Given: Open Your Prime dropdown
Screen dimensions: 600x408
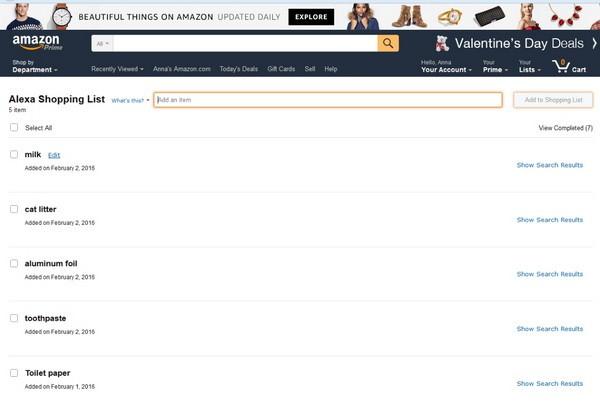Looking at the screenshot, I should (495, 66).
